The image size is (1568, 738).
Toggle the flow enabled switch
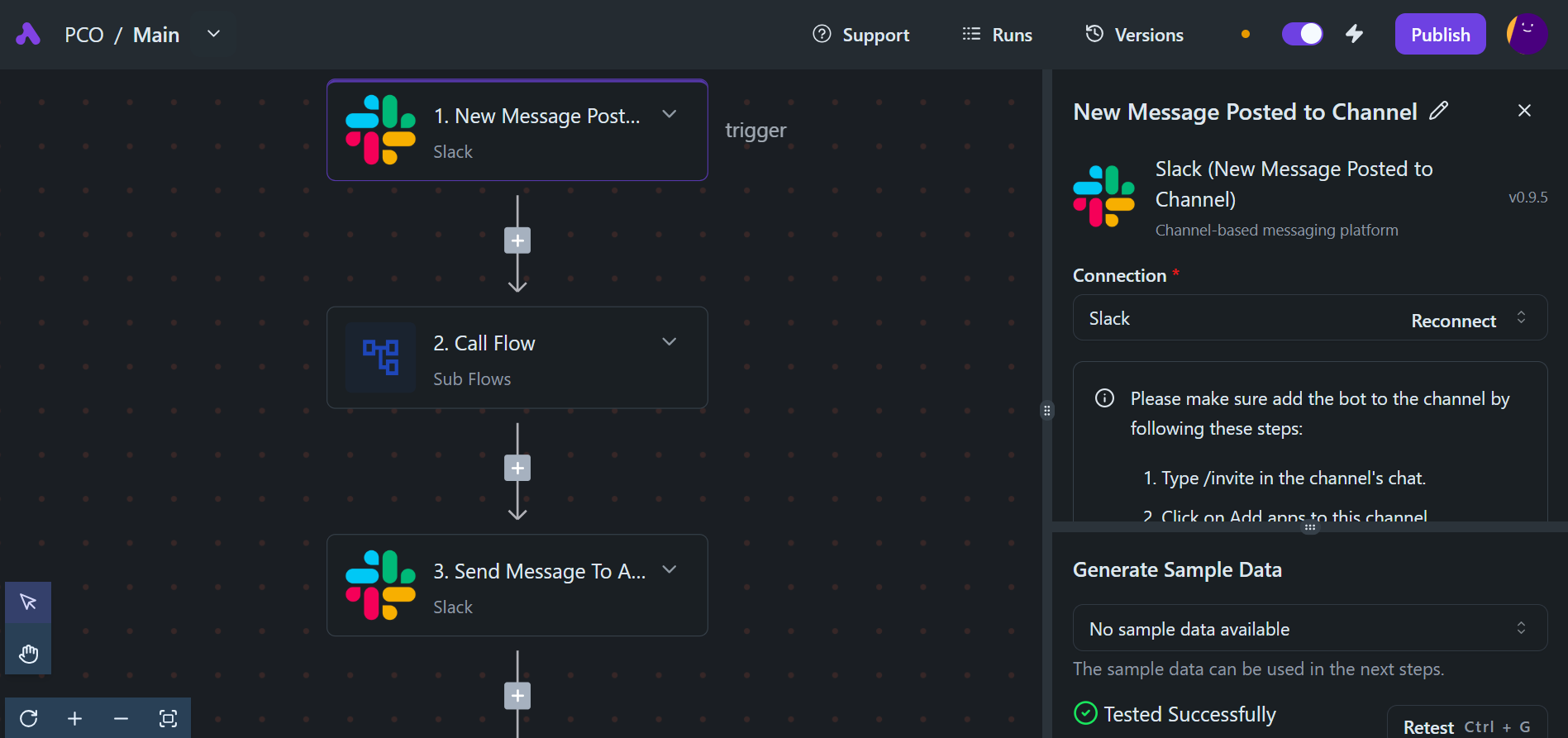[x=1302, y=34]
